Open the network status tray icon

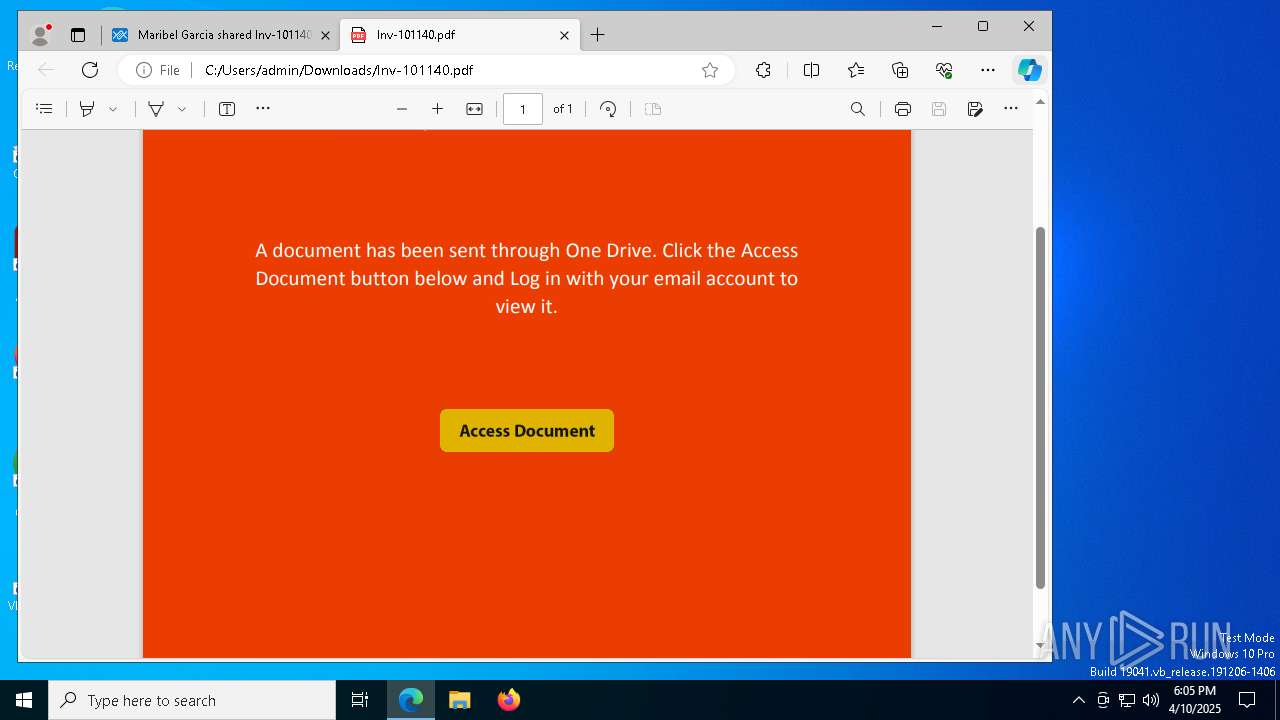[1126, 700]
